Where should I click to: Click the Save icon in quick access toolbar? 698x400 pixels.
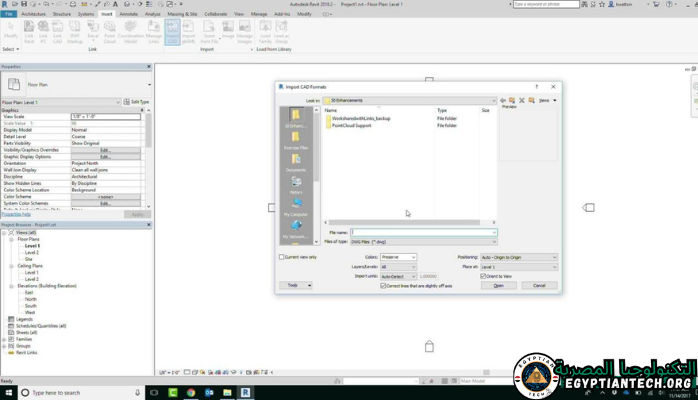point(24,4)
